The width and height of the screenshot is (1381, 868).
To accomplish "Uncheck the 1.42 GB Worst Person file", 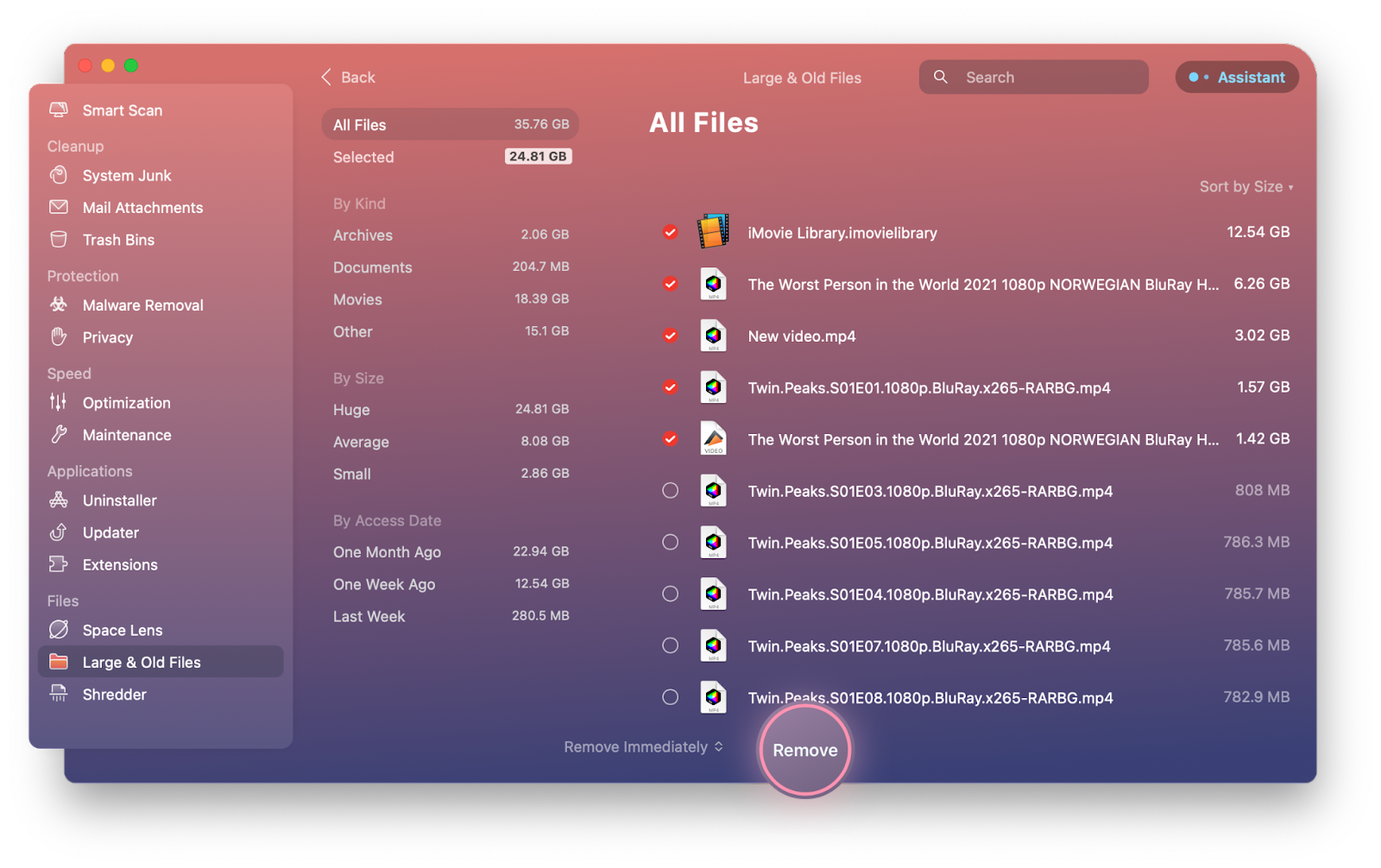I will click(670, 439).
